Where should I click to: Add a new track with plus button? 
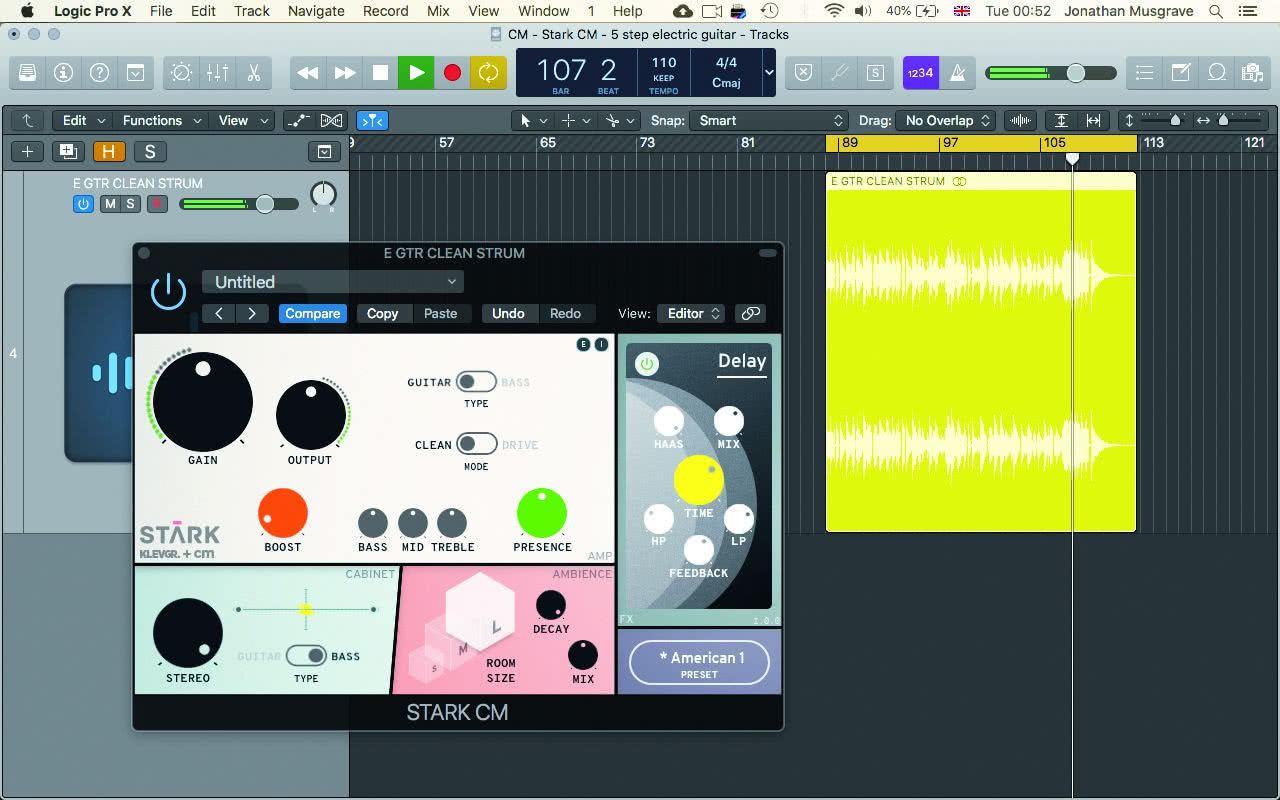[x=27, y=152]
